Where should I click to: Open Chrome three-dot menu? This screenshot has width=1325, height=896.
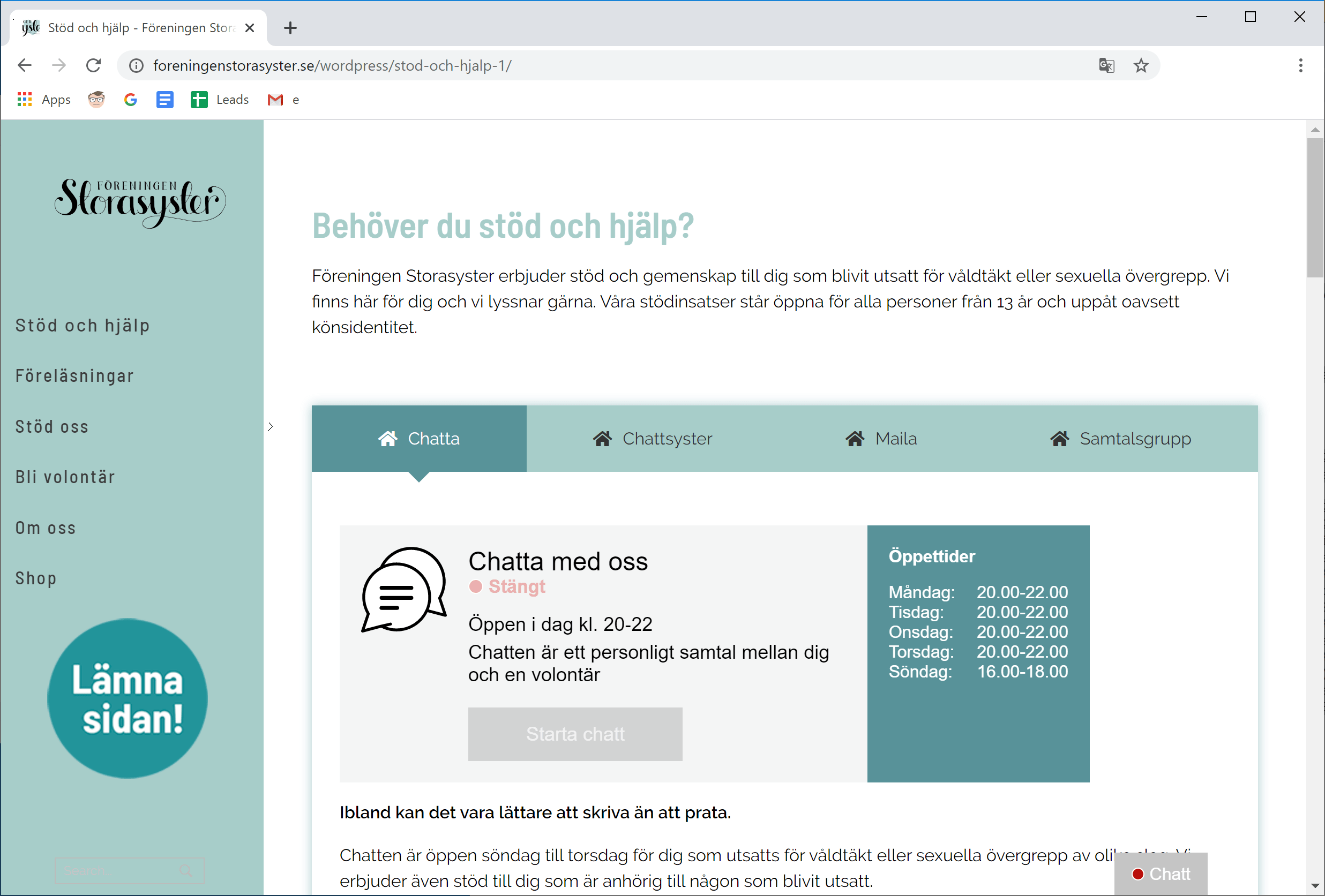click(1300, 65)
